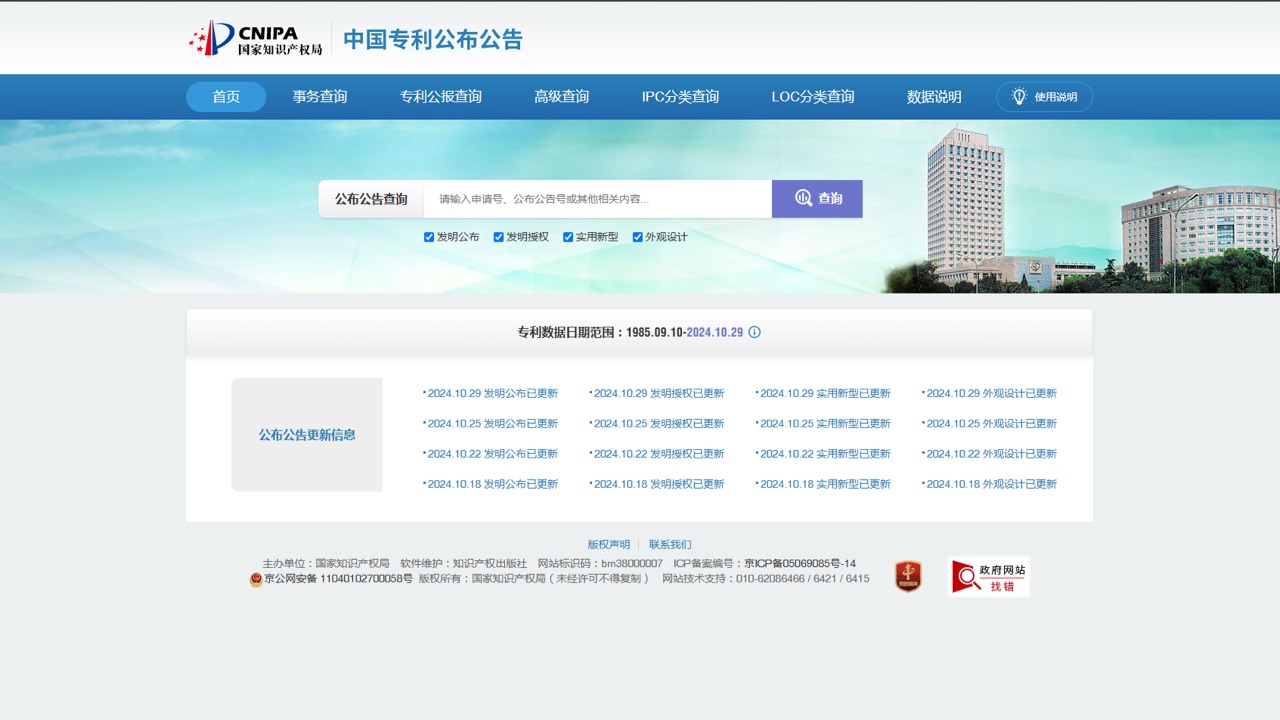
Task: Open the 版权声明 footer link
Action: (609, 545)
